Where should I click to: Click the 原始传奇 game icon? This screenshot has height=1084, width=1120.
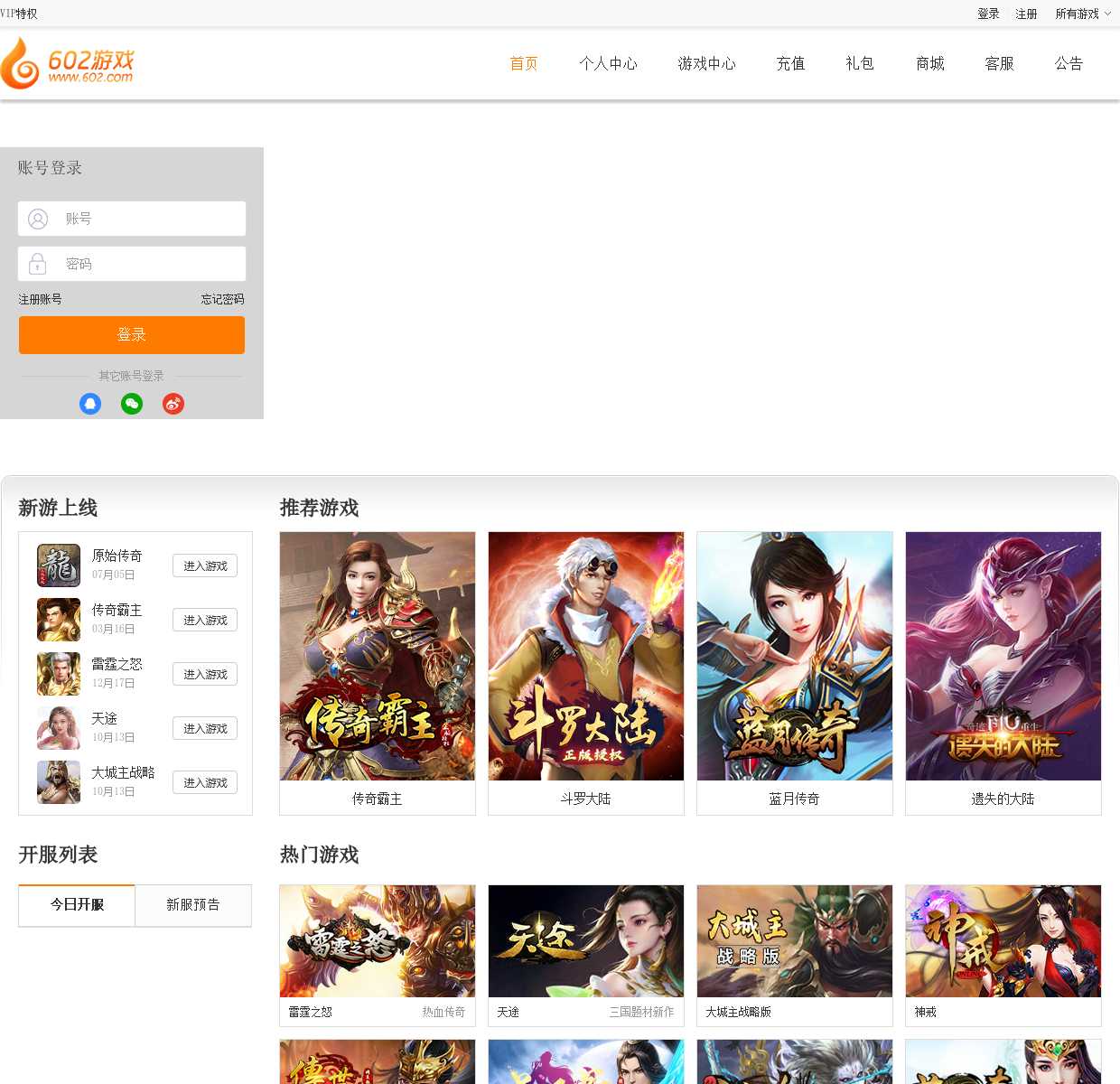59,565
